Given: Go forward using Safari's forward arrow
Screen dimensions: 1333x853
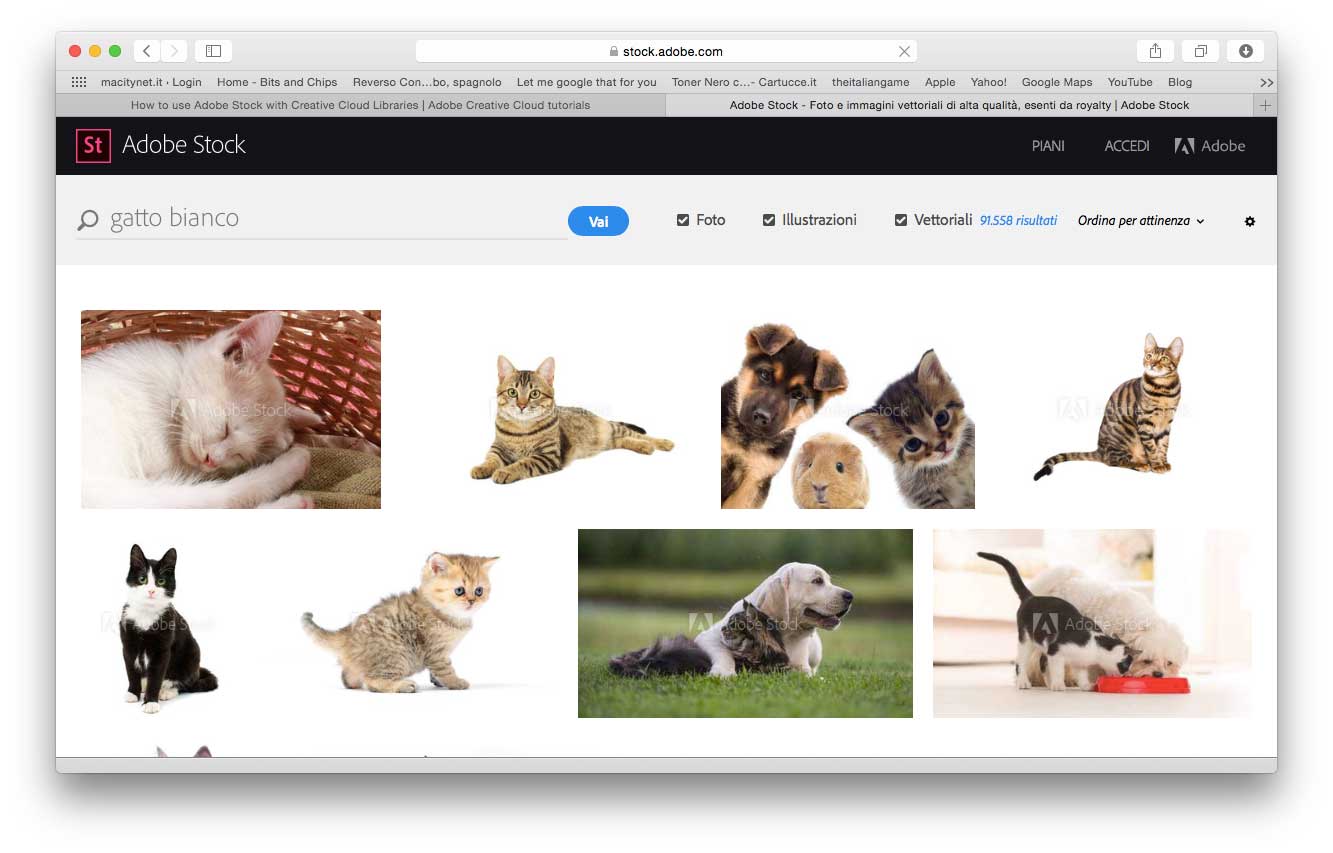Looking at the screenshot, I should click(x=174, y=51).
